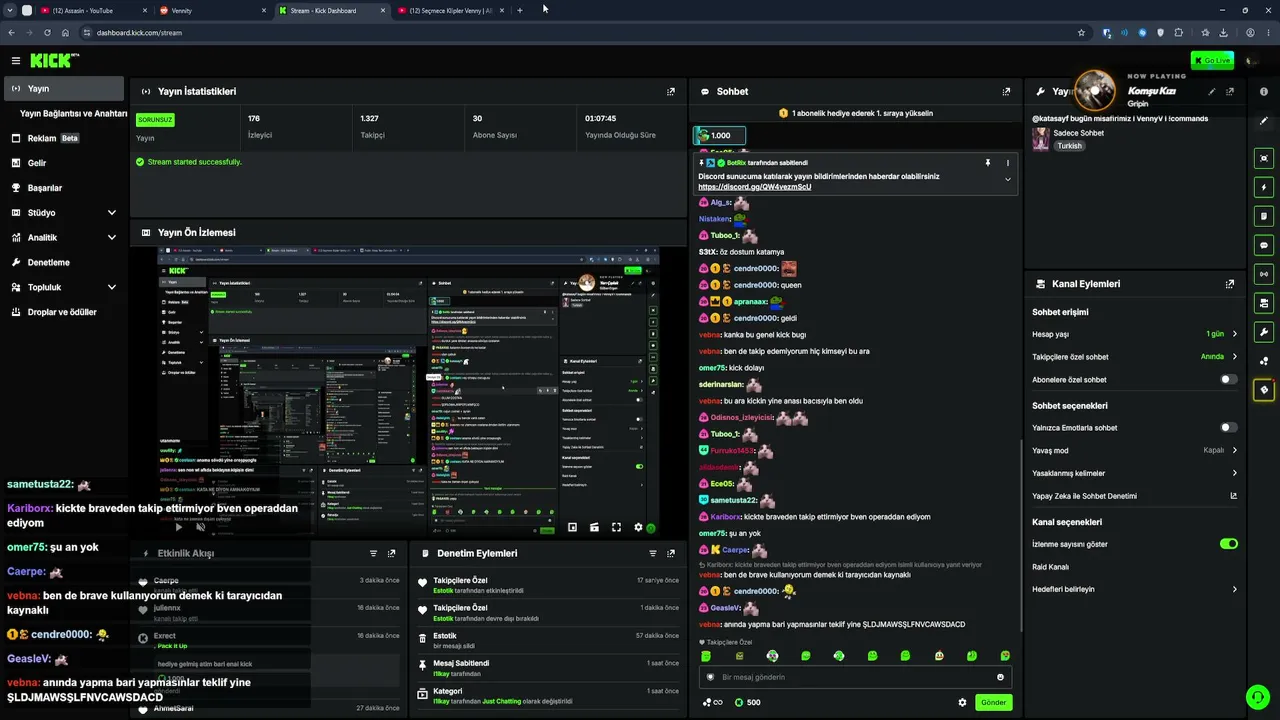Click the 1.000 gift leaderboard badge
Screen dimensions: 1280x720
pyautogui.click(x=720, y=136)
